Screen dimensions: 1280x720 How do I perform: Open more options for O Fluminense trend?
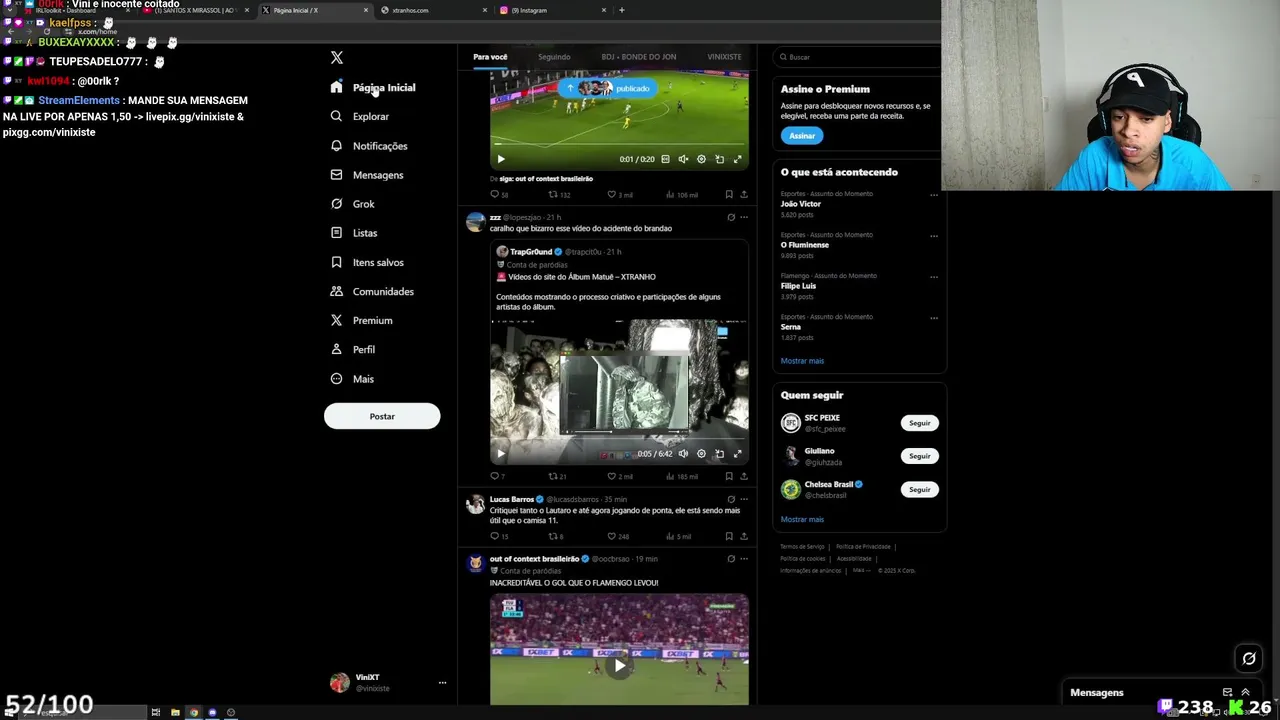[x=934, y=236]
